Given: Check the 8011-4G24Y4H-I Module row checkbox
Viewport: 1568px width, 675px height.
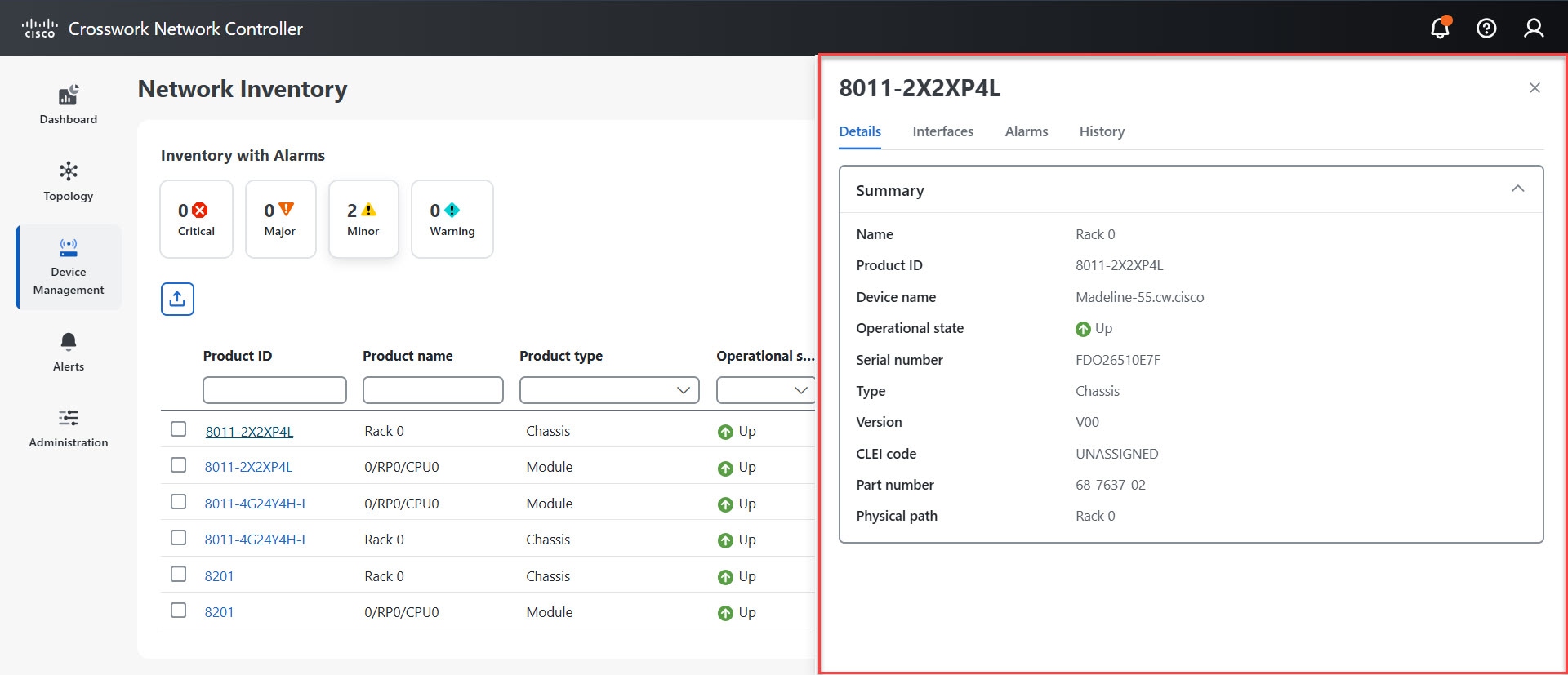Looking at the screenshot, I should tap(178, 502).
